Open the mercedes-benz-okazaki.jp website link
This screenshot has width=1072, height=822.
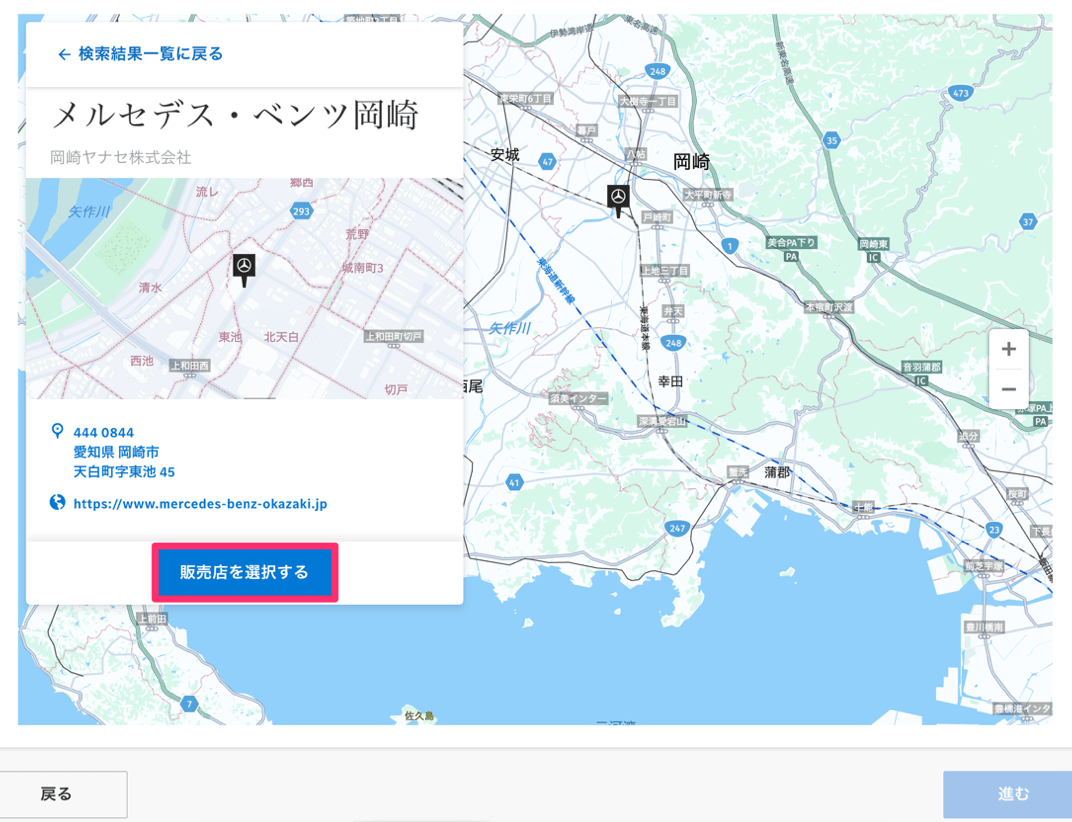click(200, 504)
